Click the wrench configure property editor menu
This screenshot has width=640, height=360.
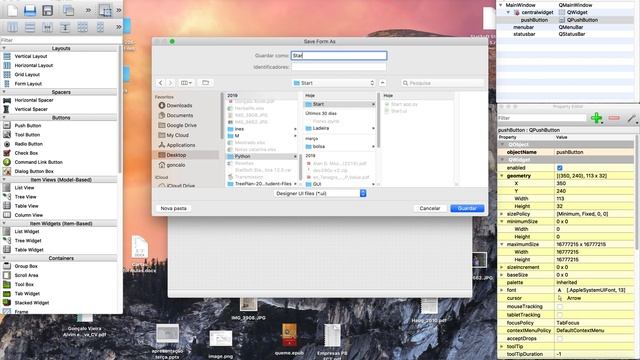click(632, 118)
